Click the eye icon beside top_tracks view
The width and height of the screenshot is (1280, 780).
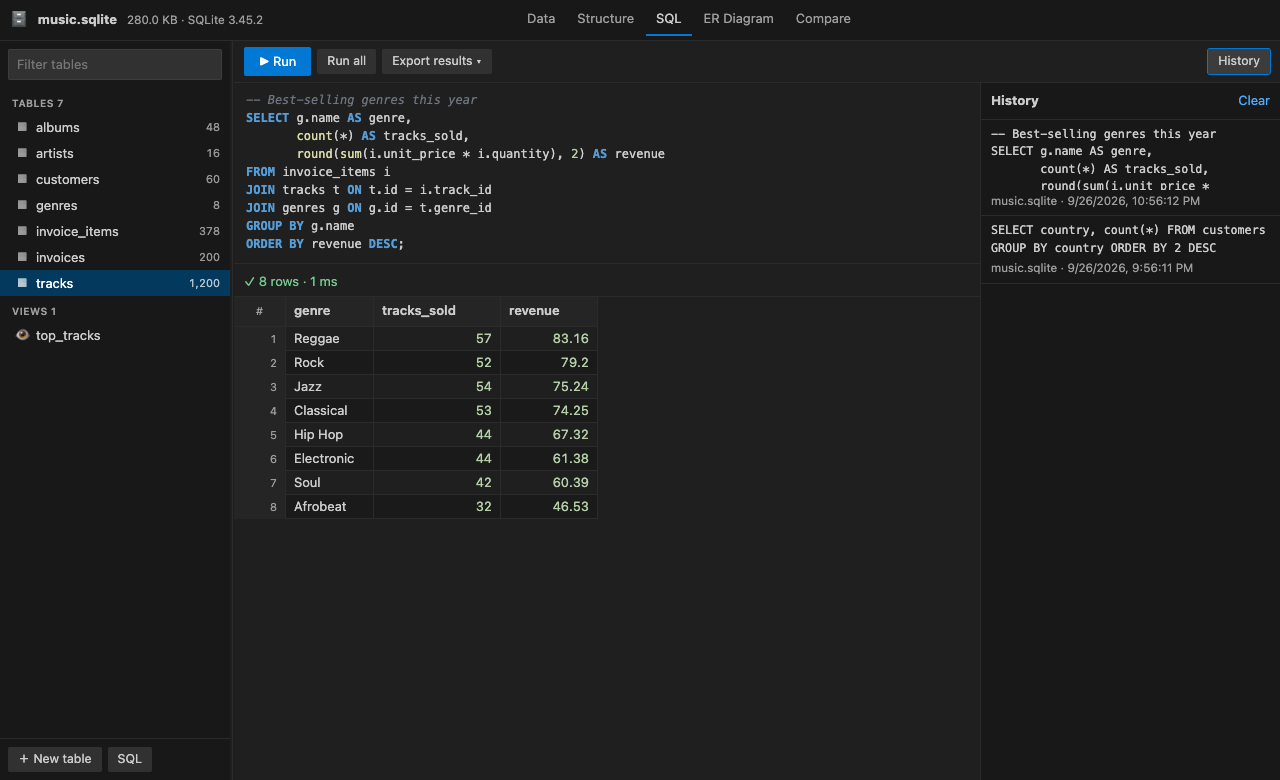22,335
